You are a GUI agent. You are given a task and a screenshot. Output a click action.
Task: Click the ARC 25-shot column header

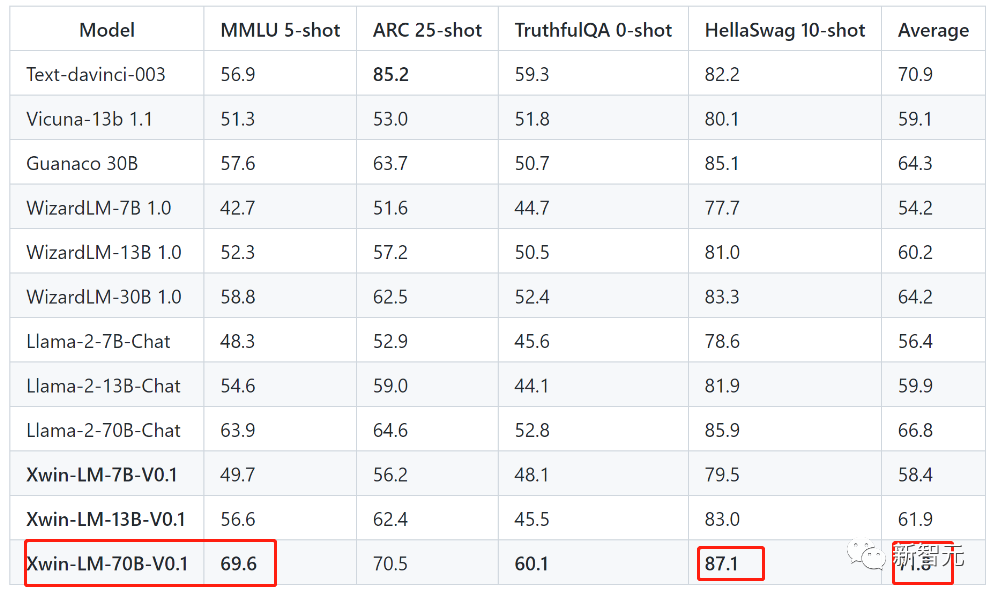(427, 30)
